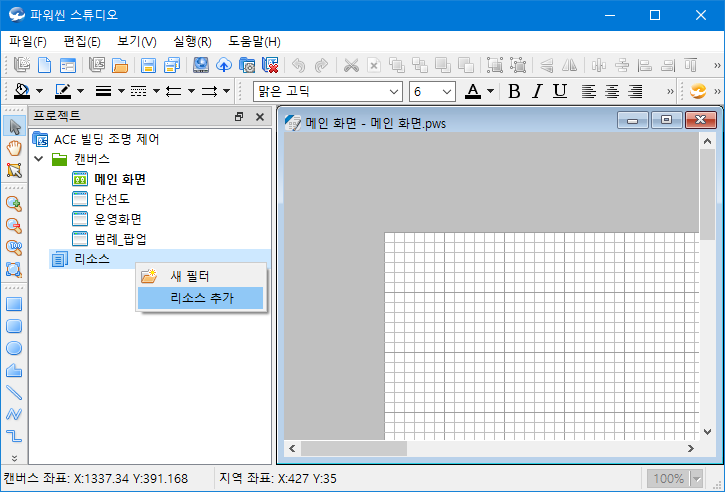Image resolution: width=725 pixels, height=492 pixels.
Task: Toggle bold text formatting
Action: point(515,91)
